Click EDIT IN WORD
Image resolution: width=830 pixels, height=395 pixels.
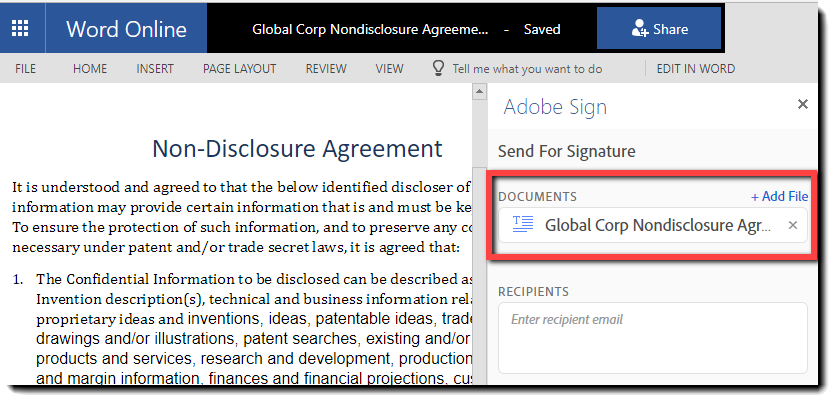pos(696,69)
